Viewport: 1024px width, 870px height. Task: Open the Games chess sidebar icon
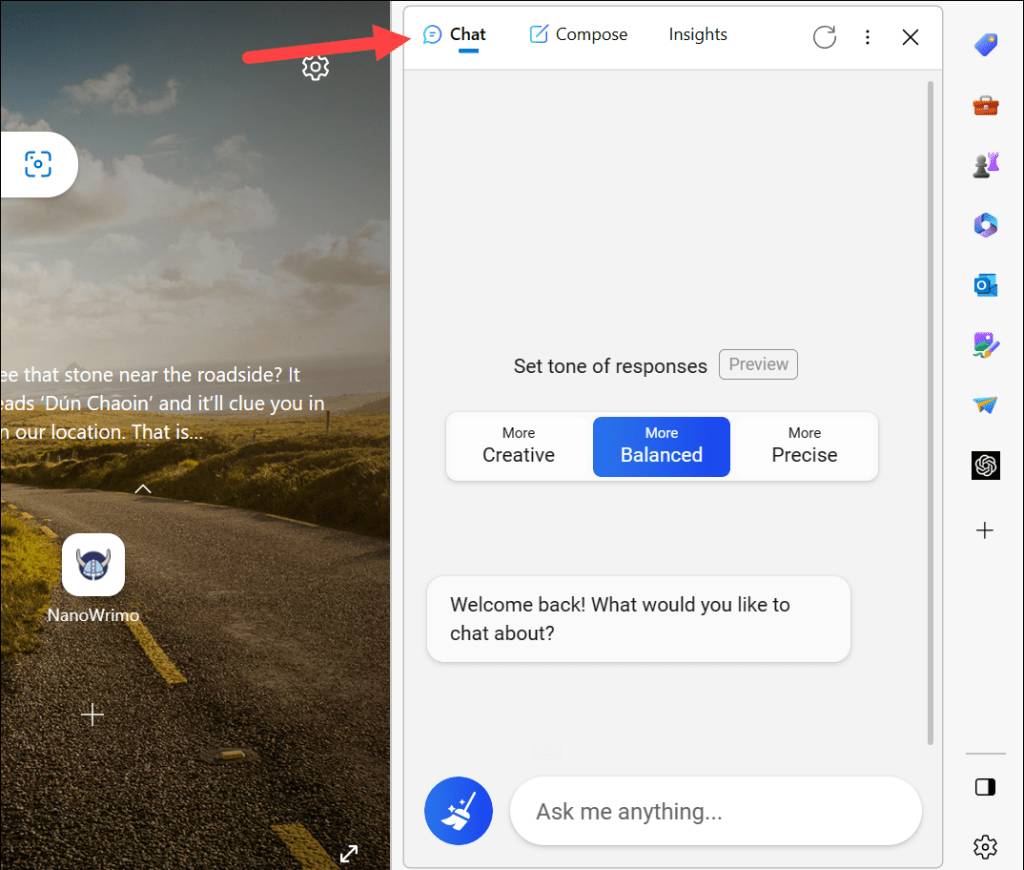[985, 165]
